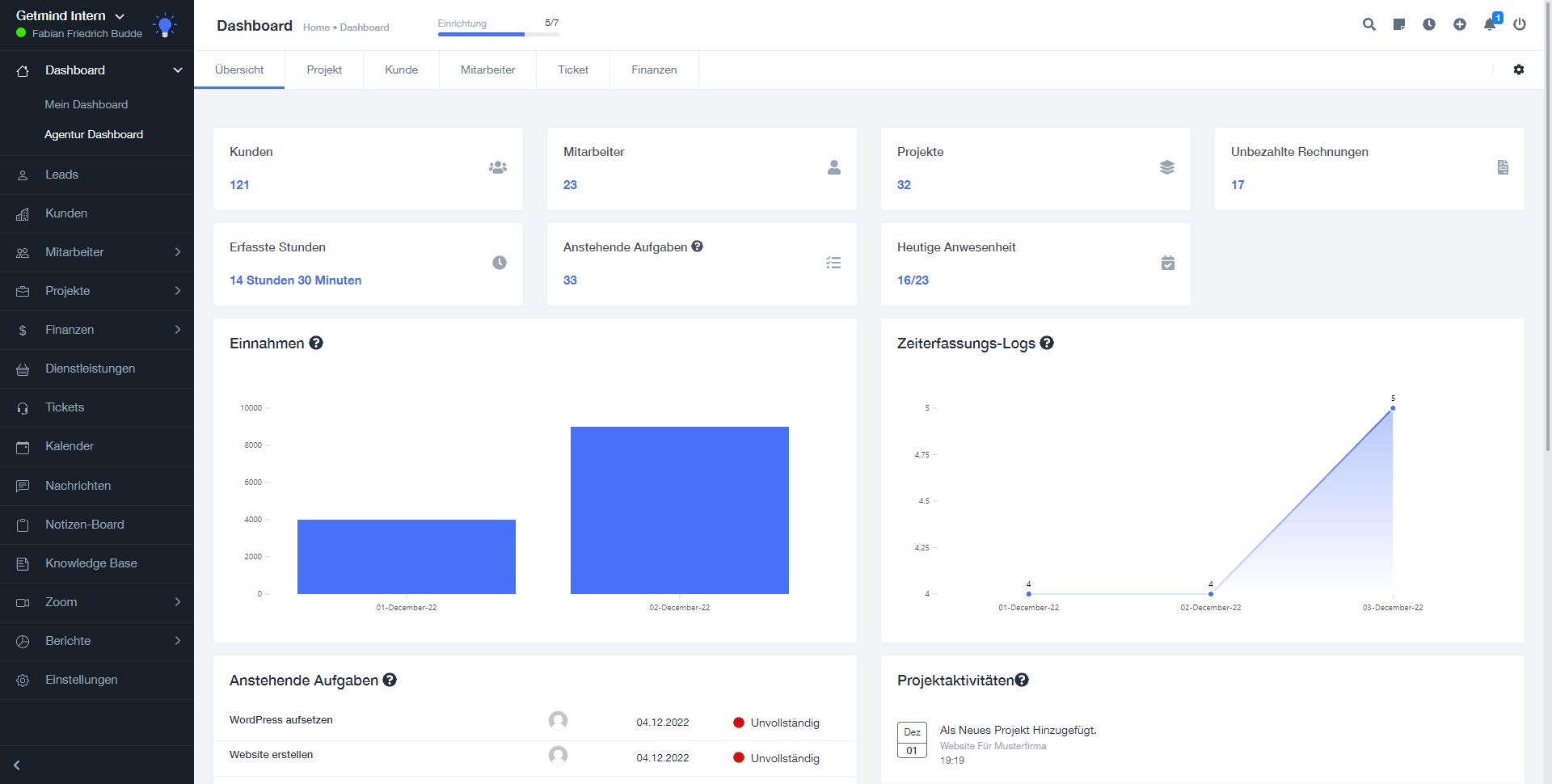Viewport: 1552px width, 784px height.
Task: Open the time clock icon in the header
Action: [x=1429, y=25]
